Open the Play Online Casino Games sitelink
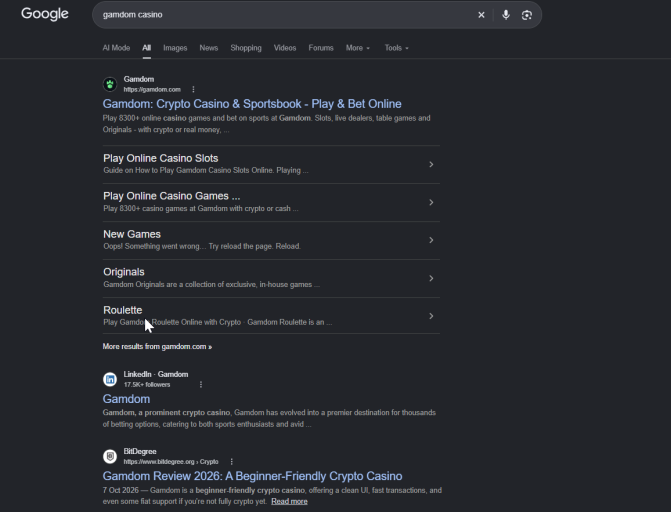Screen dimensions: 671x512 tap(172, 196)
